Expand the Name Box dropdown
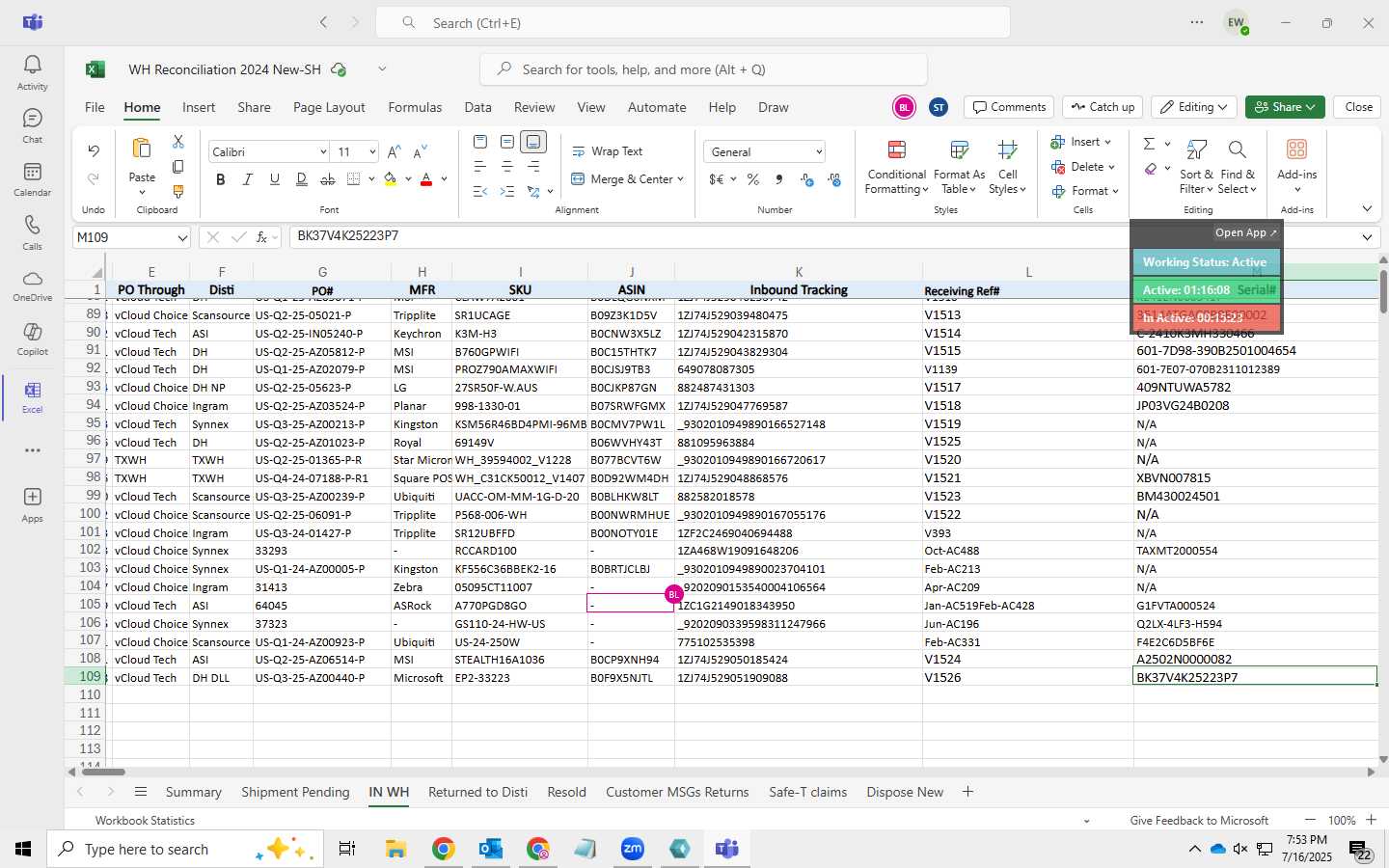This screenshot has width=1389, height=868. pos(182,237)
